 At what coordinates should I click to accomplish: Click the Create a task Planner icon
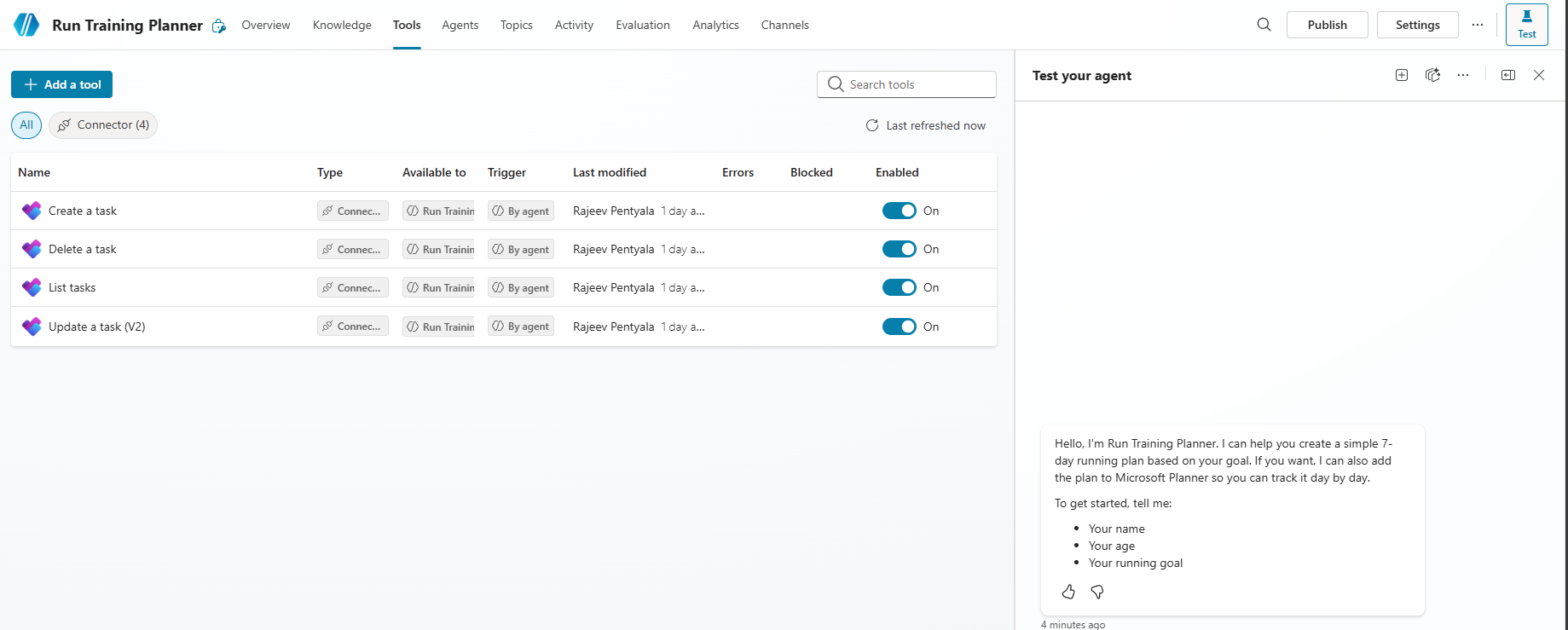32,211
